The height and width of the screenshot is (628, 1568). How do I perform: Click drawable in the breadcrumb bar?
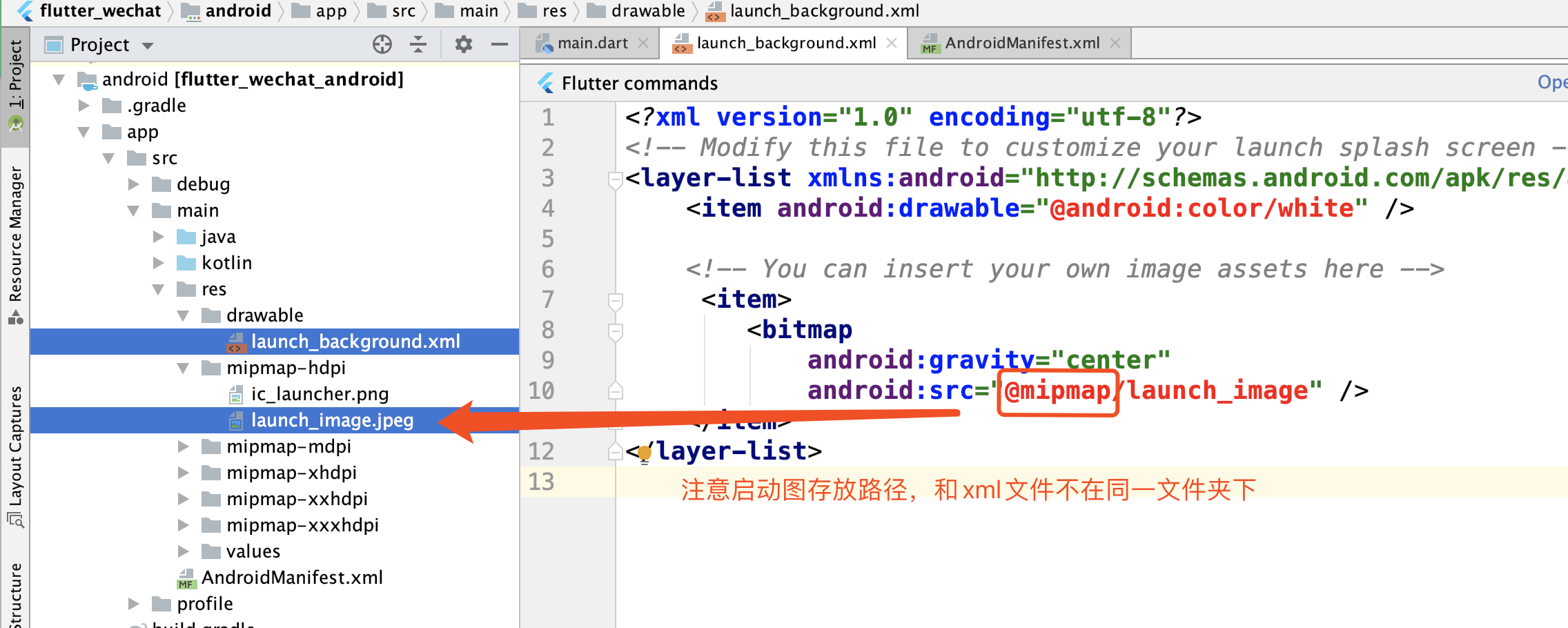[648, 11]
